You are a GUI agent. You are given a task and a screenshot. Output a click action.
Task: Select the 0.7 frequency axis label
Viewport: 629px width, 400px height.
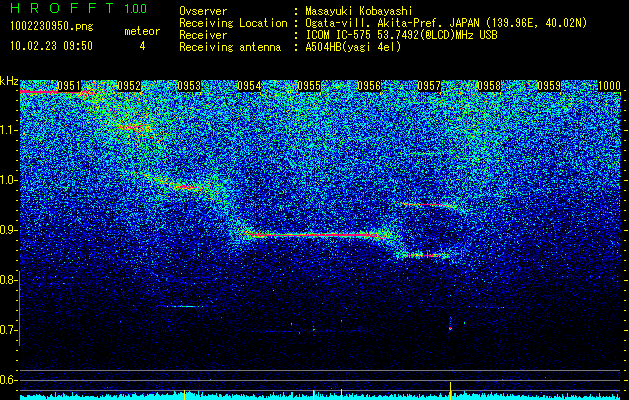8,330
